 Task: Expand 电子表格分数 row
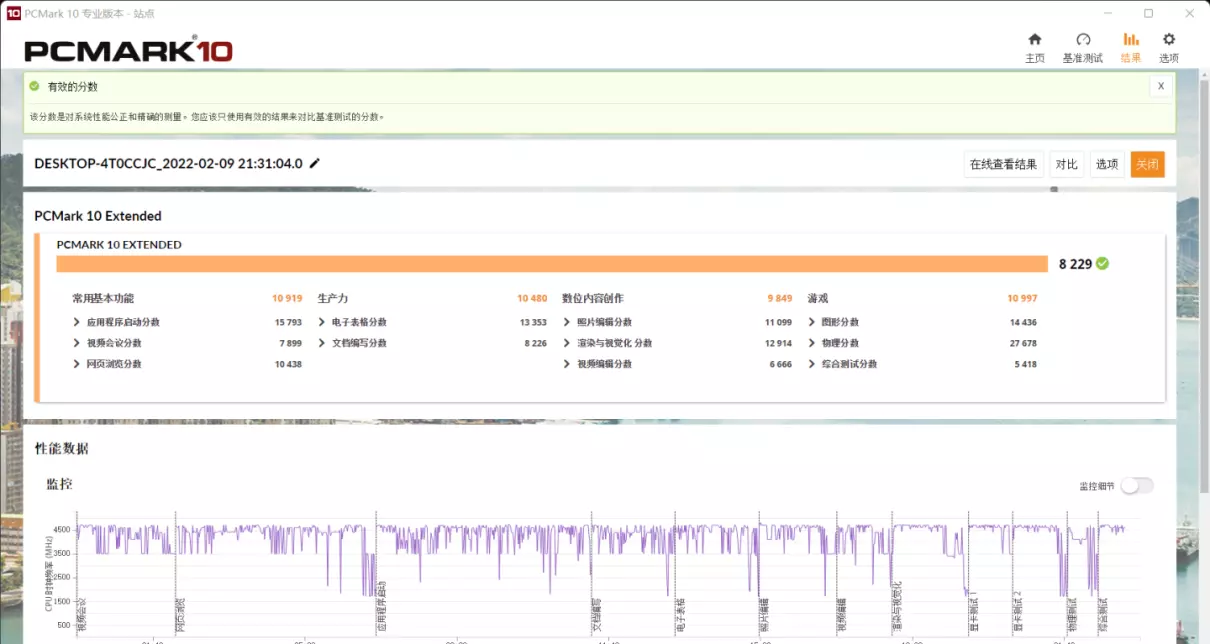[322, 322]
